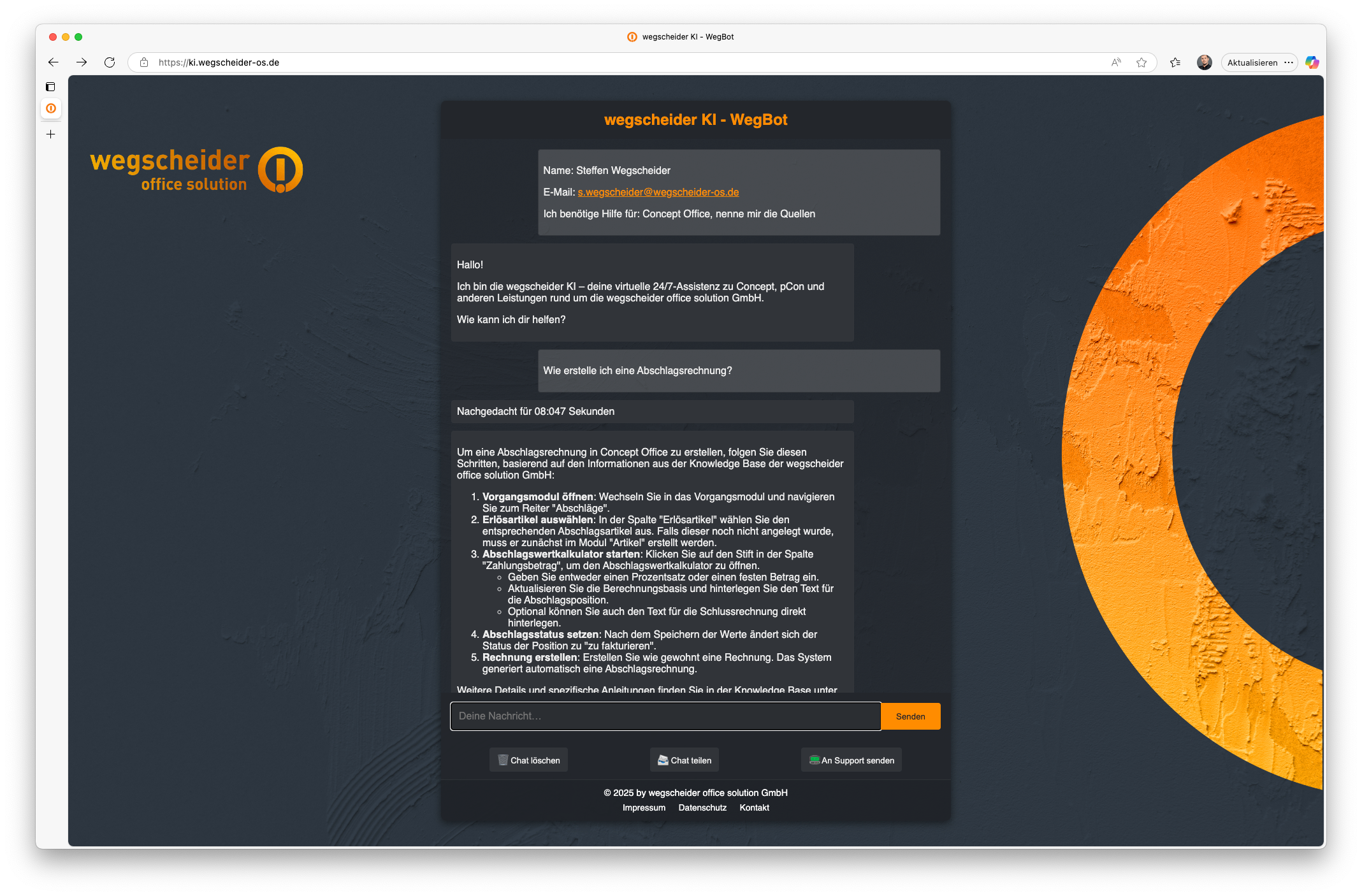This screenshot has height=896, width=1362.
Task: Add page to favorites with star icon
Action: 1141,62
